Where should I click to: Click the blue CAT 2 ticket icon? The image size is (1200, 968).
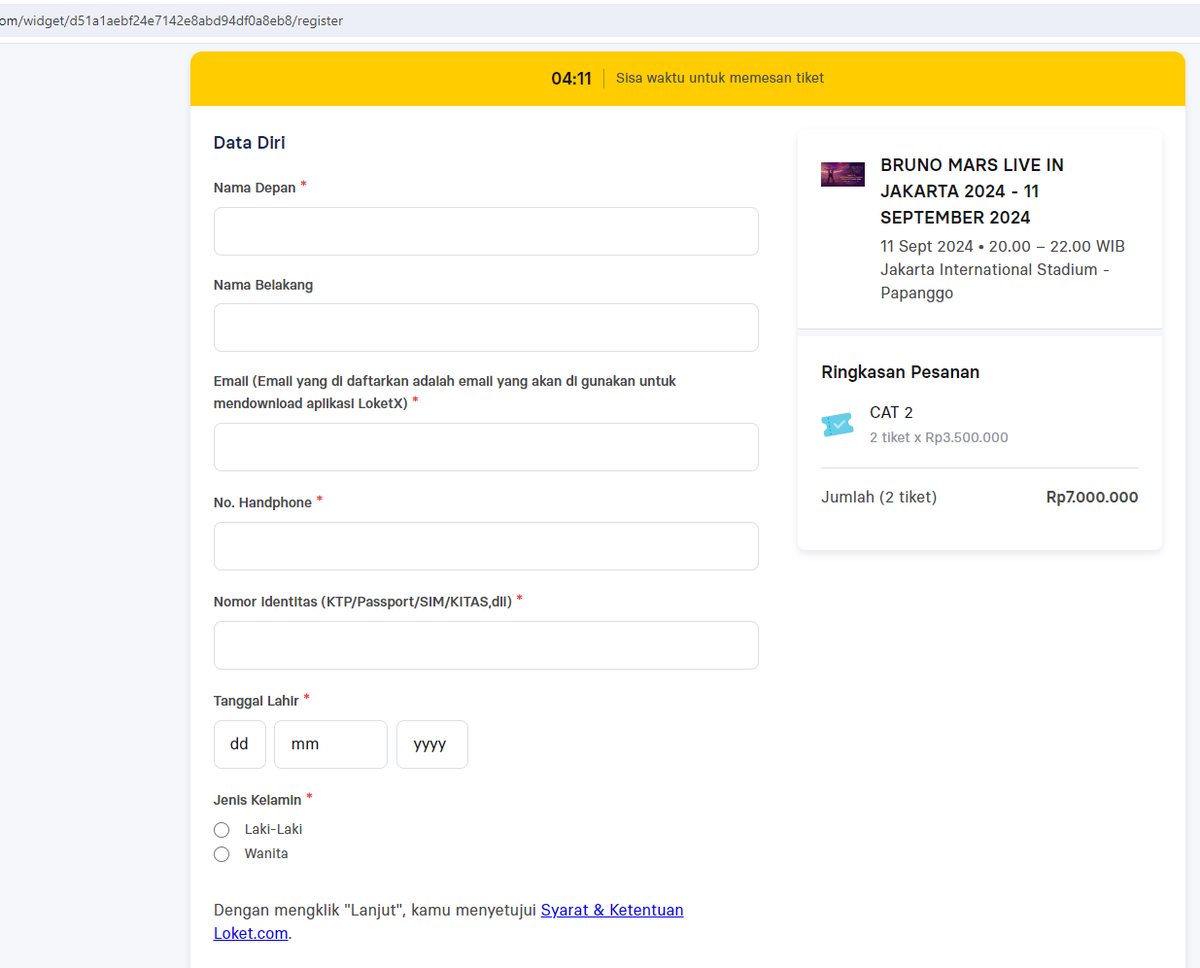click(838, 425)
